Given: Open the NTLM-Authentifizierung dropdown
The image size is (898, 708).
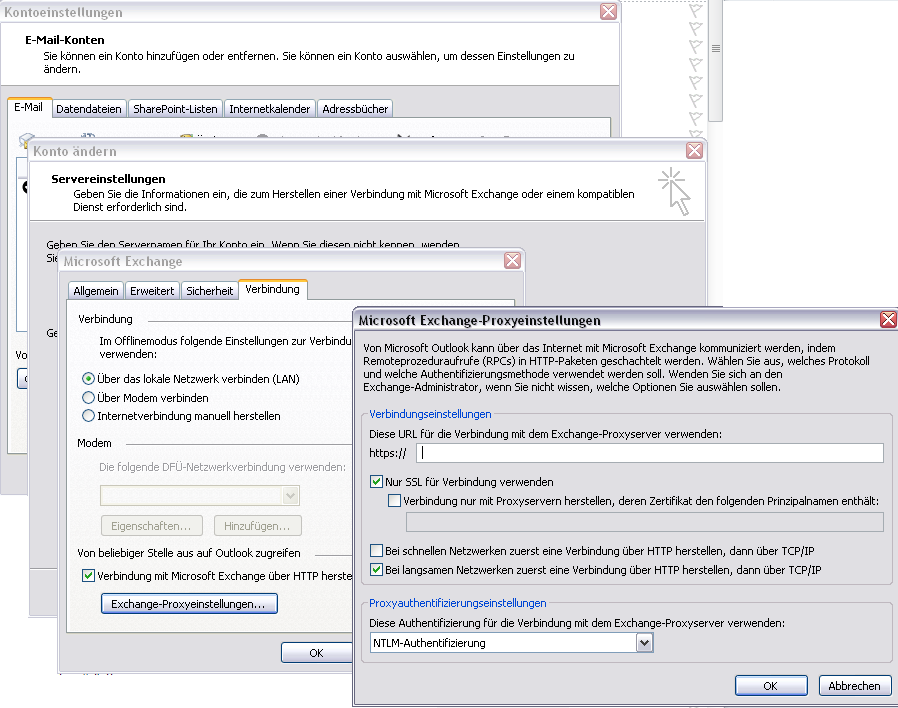Looking at the screenshot, I should pos(644,643).
